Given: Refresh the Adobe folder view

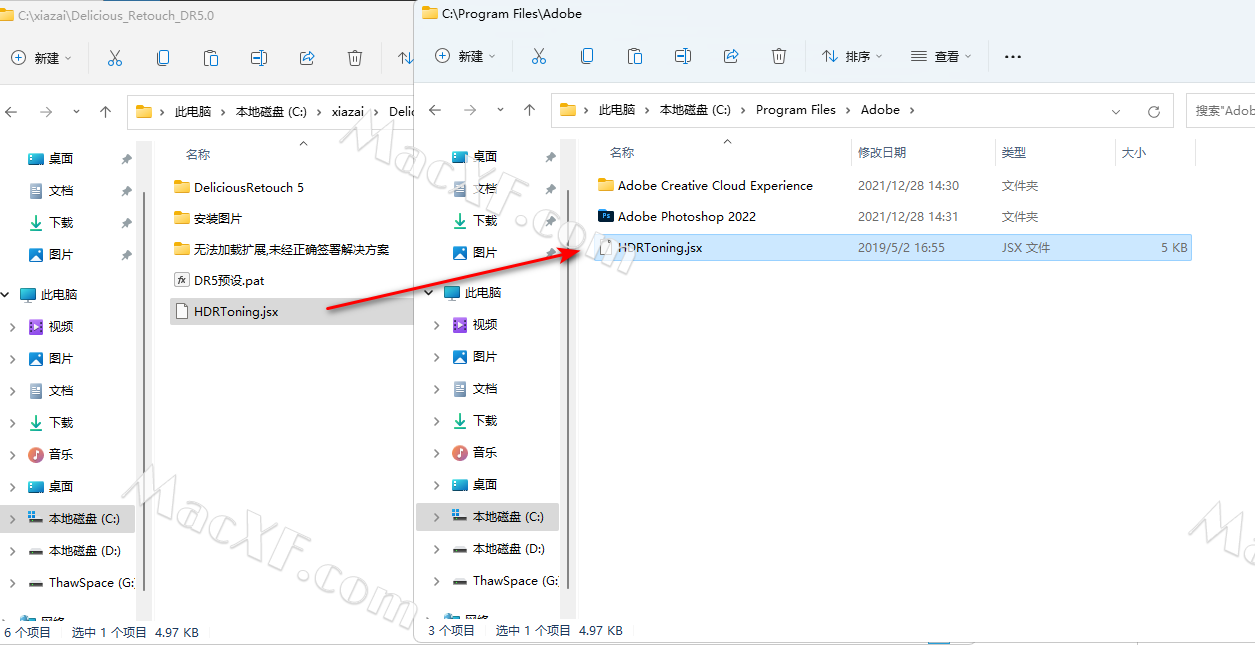Looking at the screenshot, I should coord(1154,111).
